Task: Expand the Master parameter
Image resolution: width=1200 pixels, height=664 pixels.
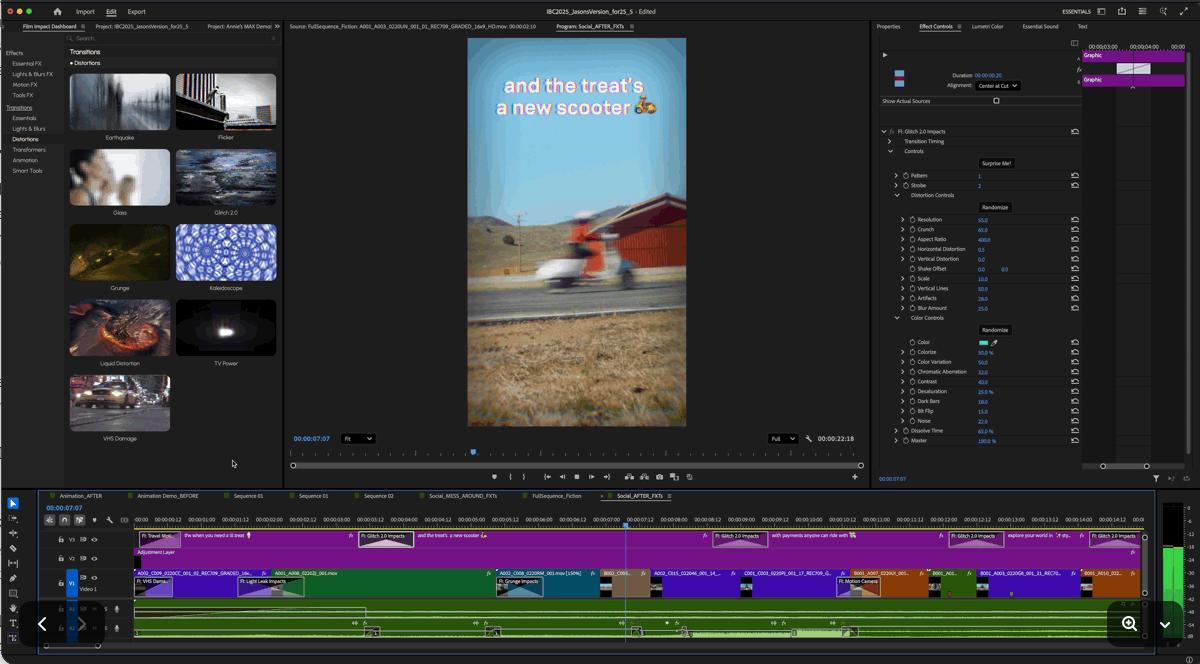Action: [896, 440]
